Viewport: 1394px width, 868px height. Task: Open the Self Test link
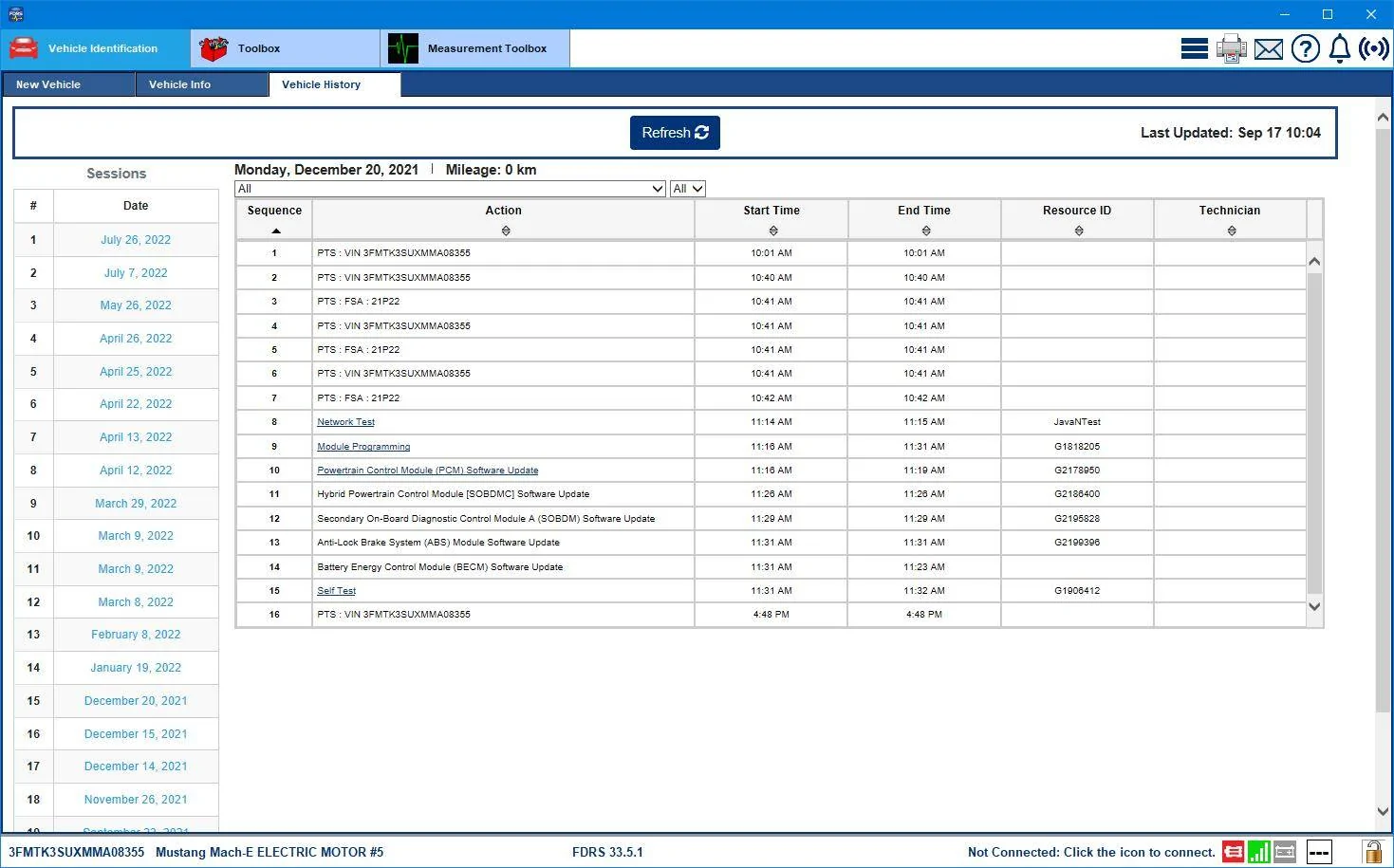click(336, 591)
